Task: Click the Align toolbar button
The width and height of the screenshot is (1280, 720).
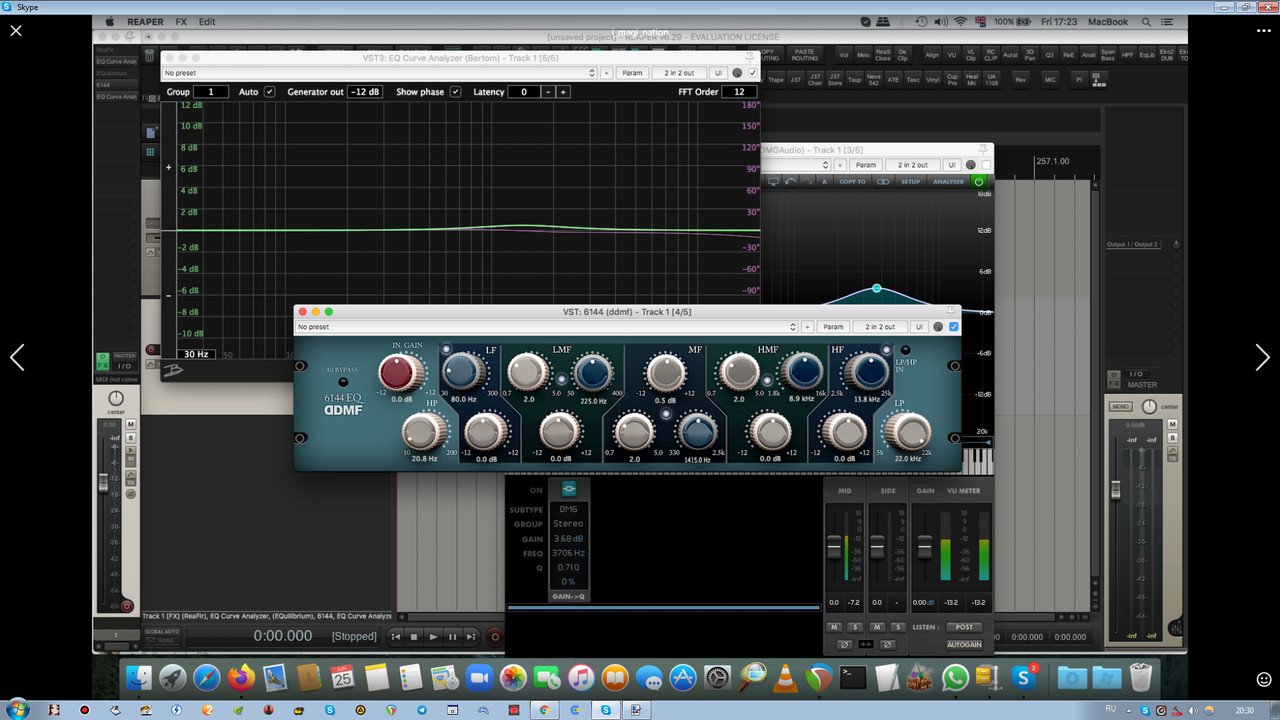Action: point(932,55)
